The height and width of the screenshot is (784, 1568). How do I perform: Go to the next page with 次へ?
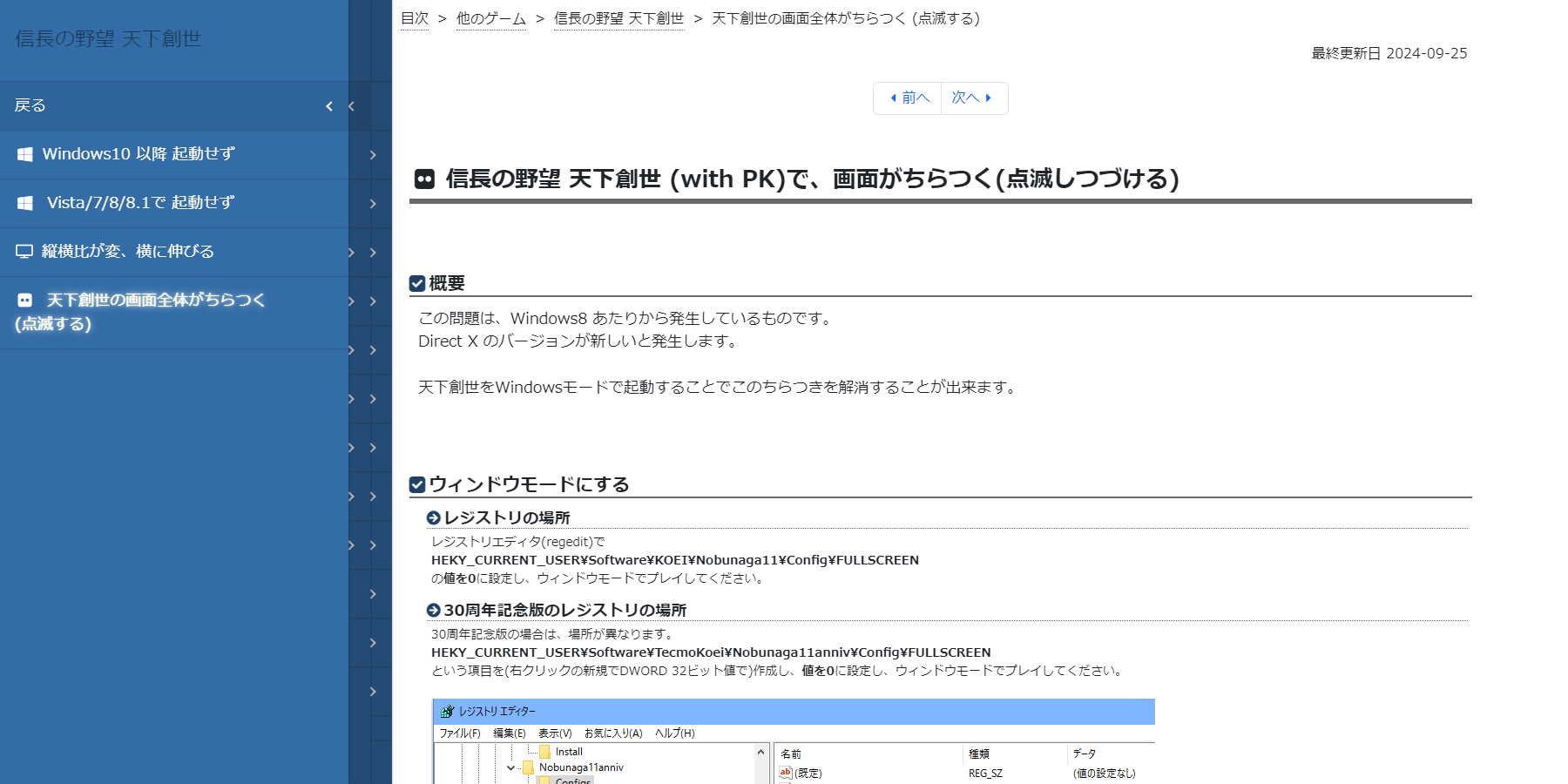(x=974, y=98)
